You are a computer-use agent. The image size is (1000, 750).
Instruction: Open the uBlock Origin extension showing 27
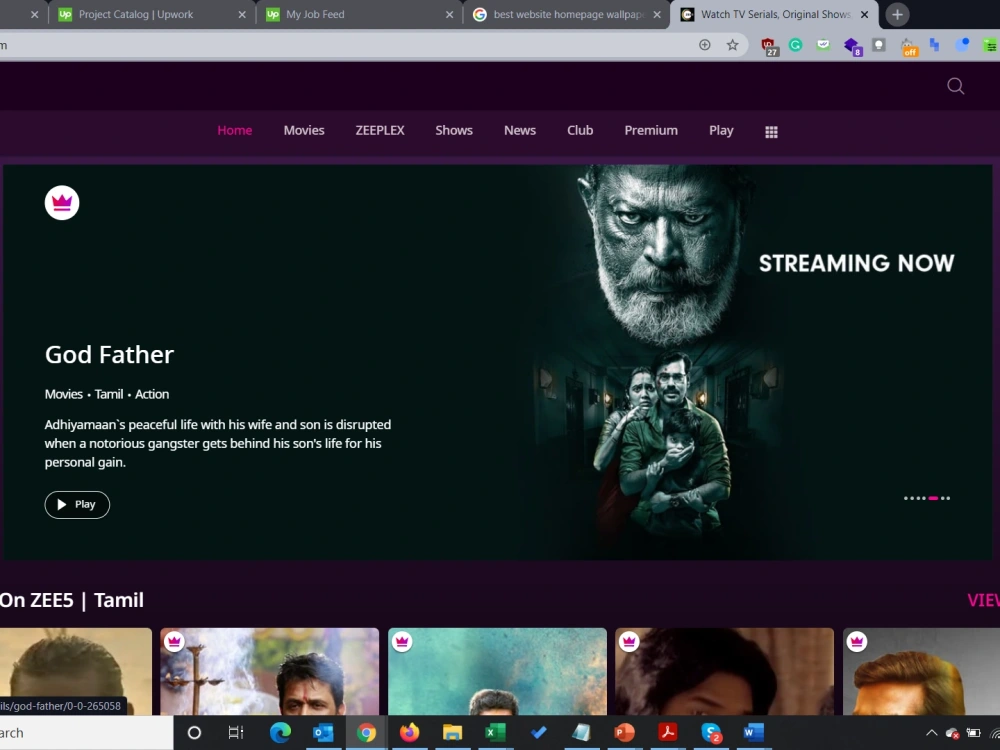pos(770,47)
